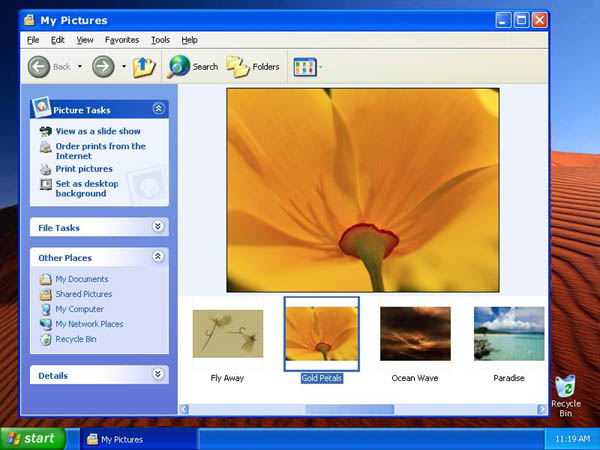Go up one folder level
Screen dimensions: 600x450
pos(145,67)
